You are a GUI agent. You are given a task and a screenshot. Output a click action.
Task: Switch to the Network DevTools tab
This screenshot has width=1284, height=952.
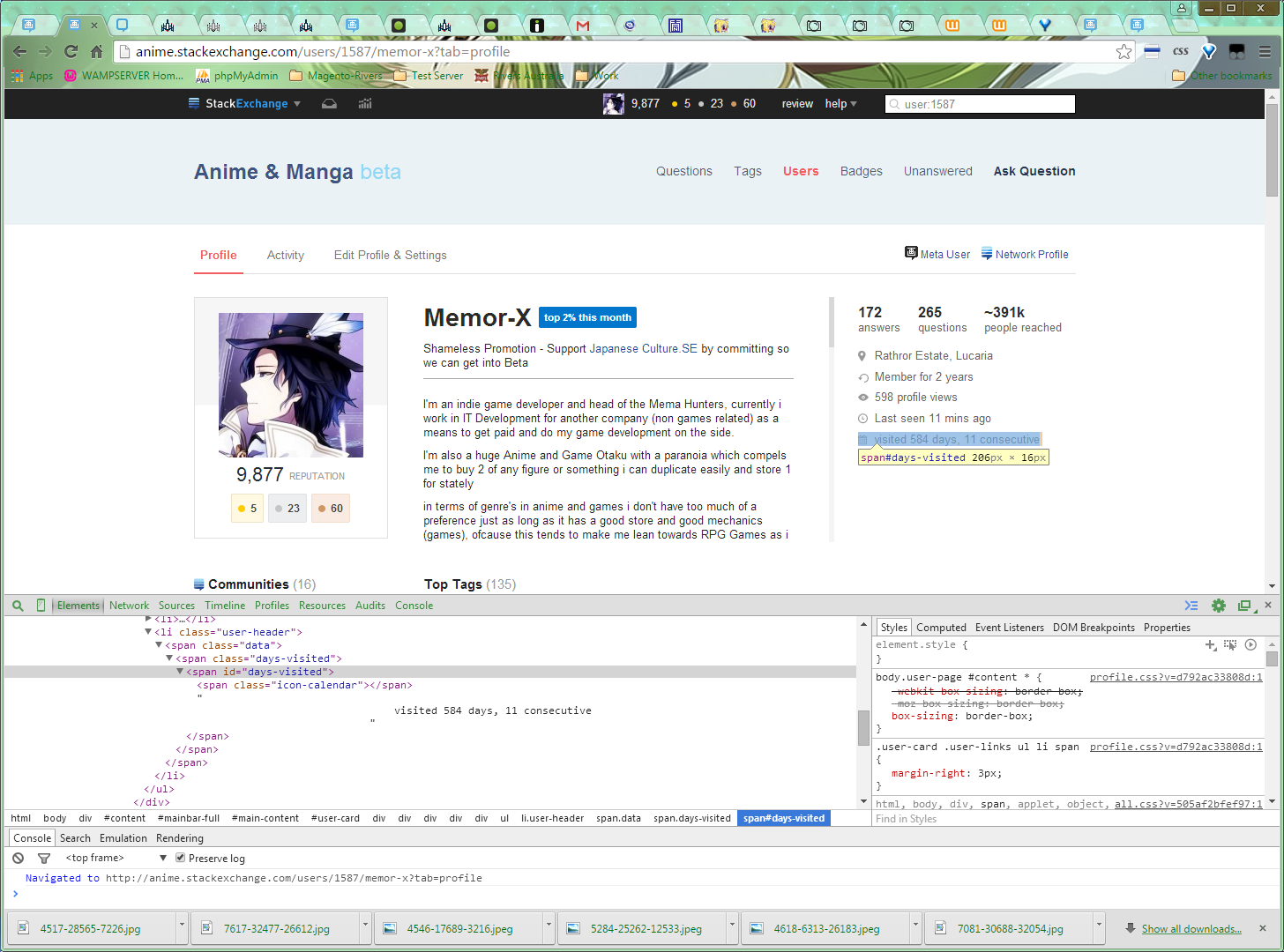129,606
